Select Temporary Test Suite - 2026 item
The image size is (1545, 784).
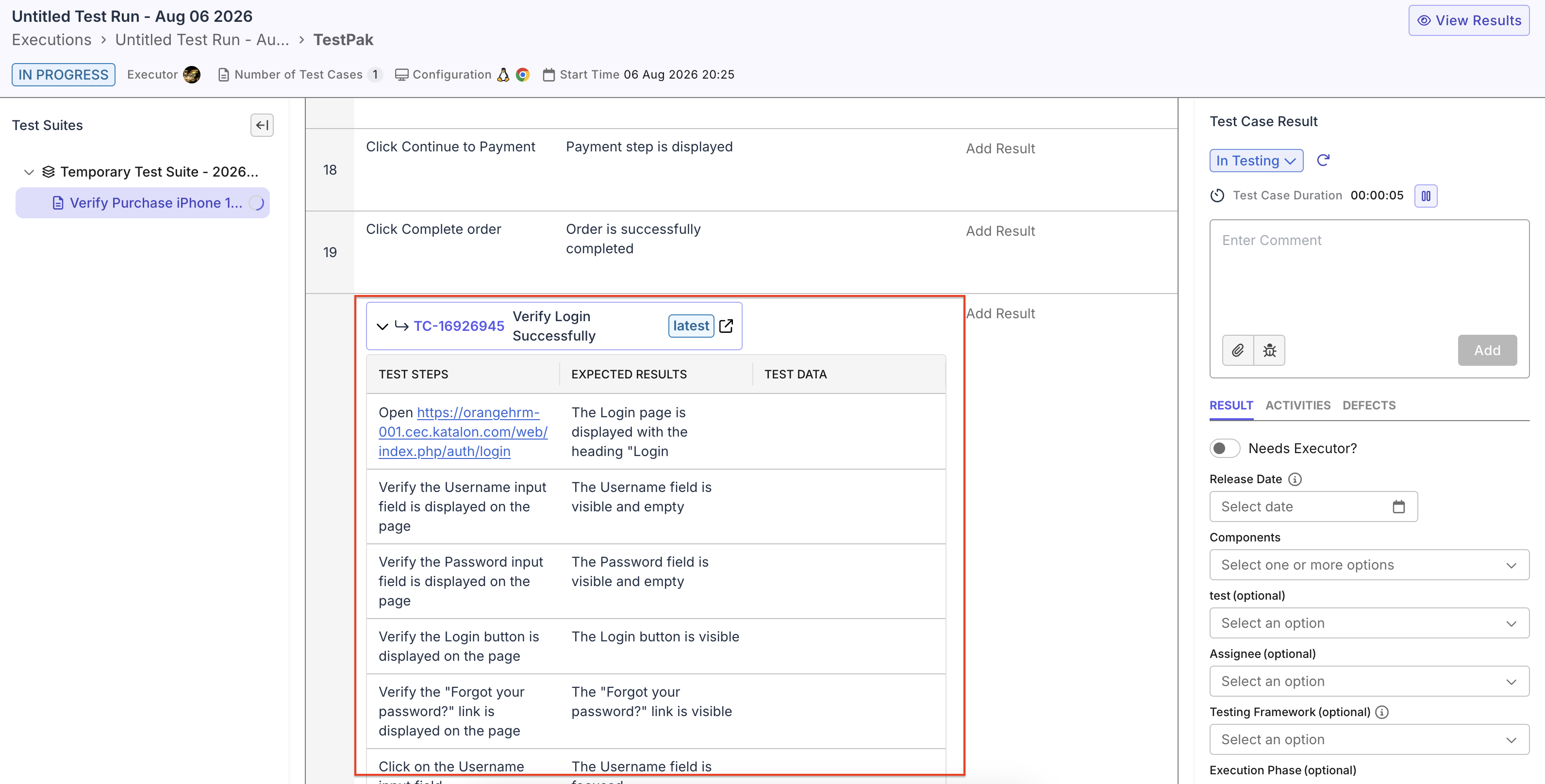[x=159, y=172]
